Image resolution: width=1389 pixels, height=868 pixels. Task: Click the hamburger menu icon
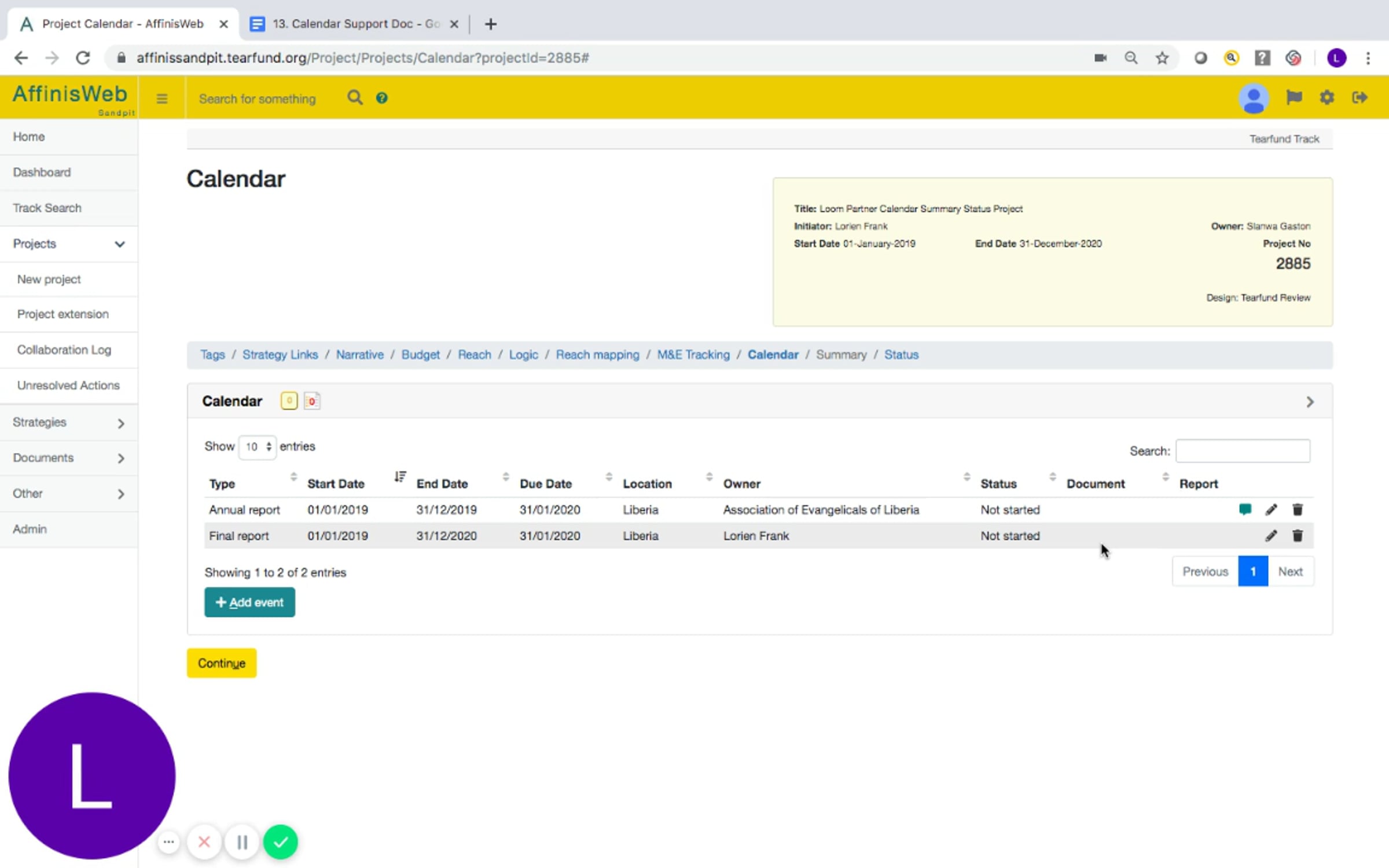[x=162, y=99]
